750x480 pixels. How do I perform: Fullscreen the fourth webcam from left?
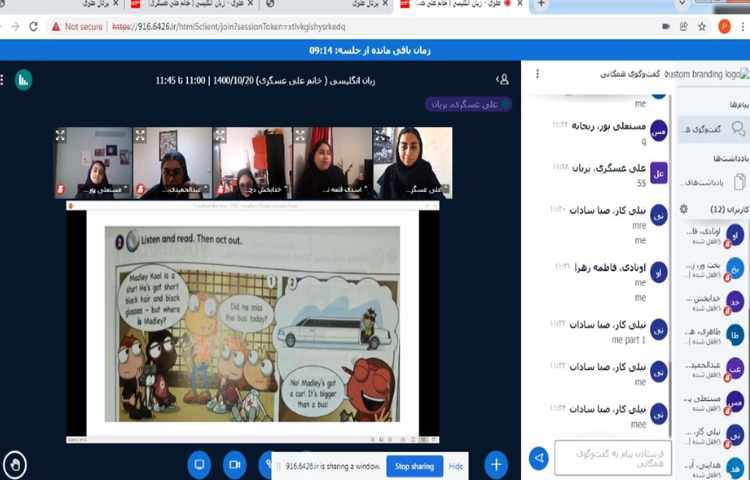coord(300,136)
